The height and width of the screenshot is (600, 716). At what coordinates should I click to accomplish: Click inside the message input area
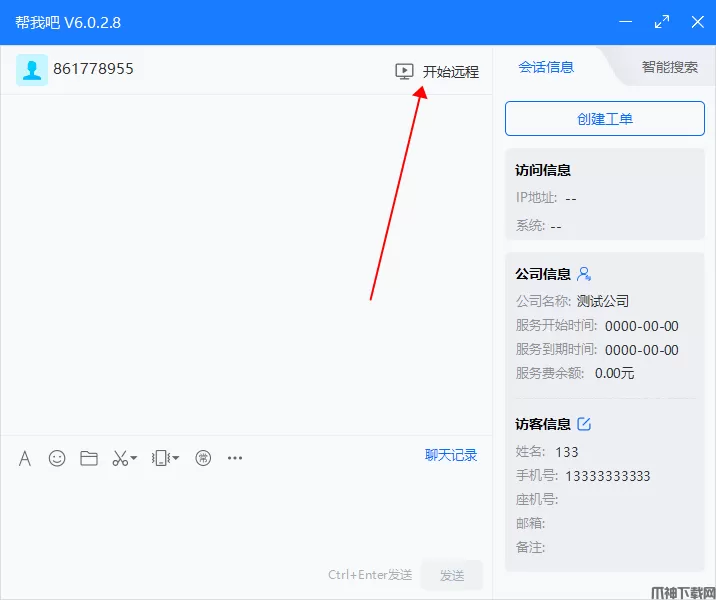coord(245,515)
